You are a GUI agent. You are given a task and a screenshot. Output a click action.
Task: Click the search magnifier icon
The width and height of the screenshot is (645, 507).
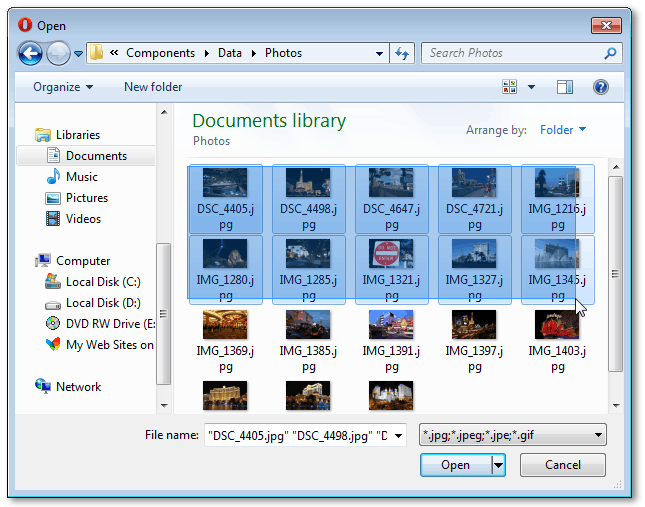tap(610, 53)
